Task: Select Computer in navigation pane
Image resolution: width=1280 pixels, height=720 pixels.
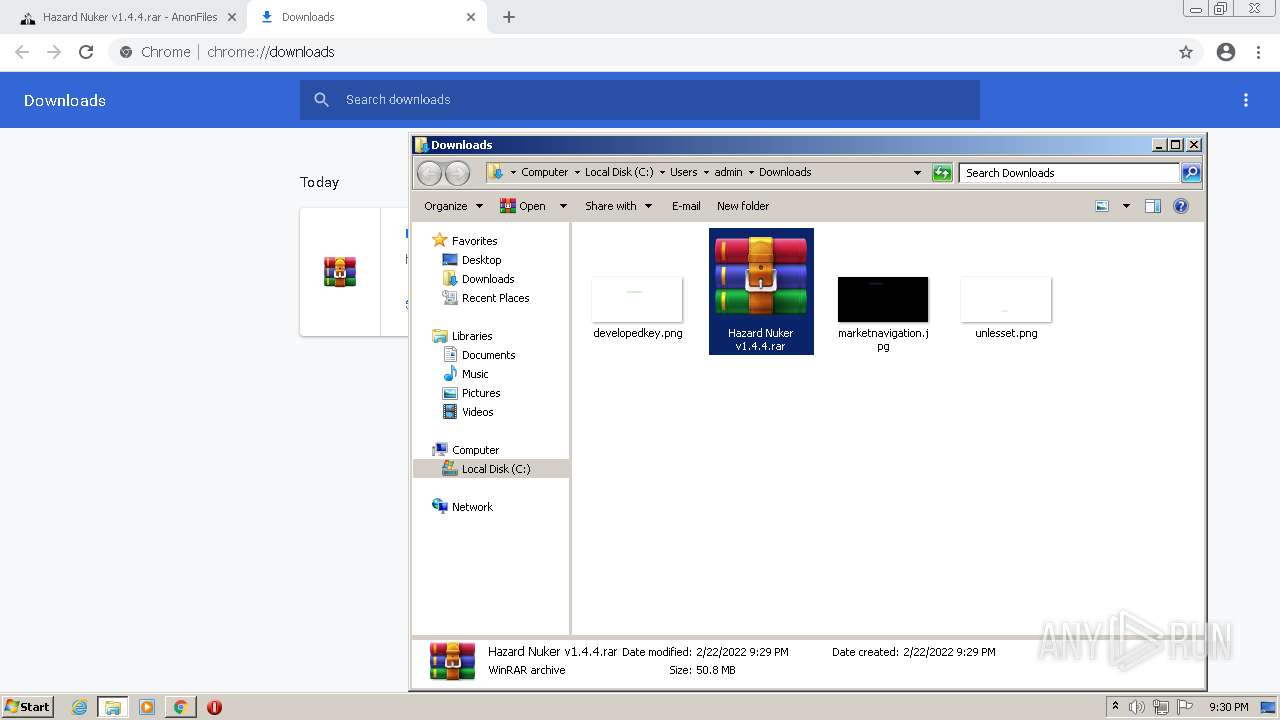Action: point(475,450)
